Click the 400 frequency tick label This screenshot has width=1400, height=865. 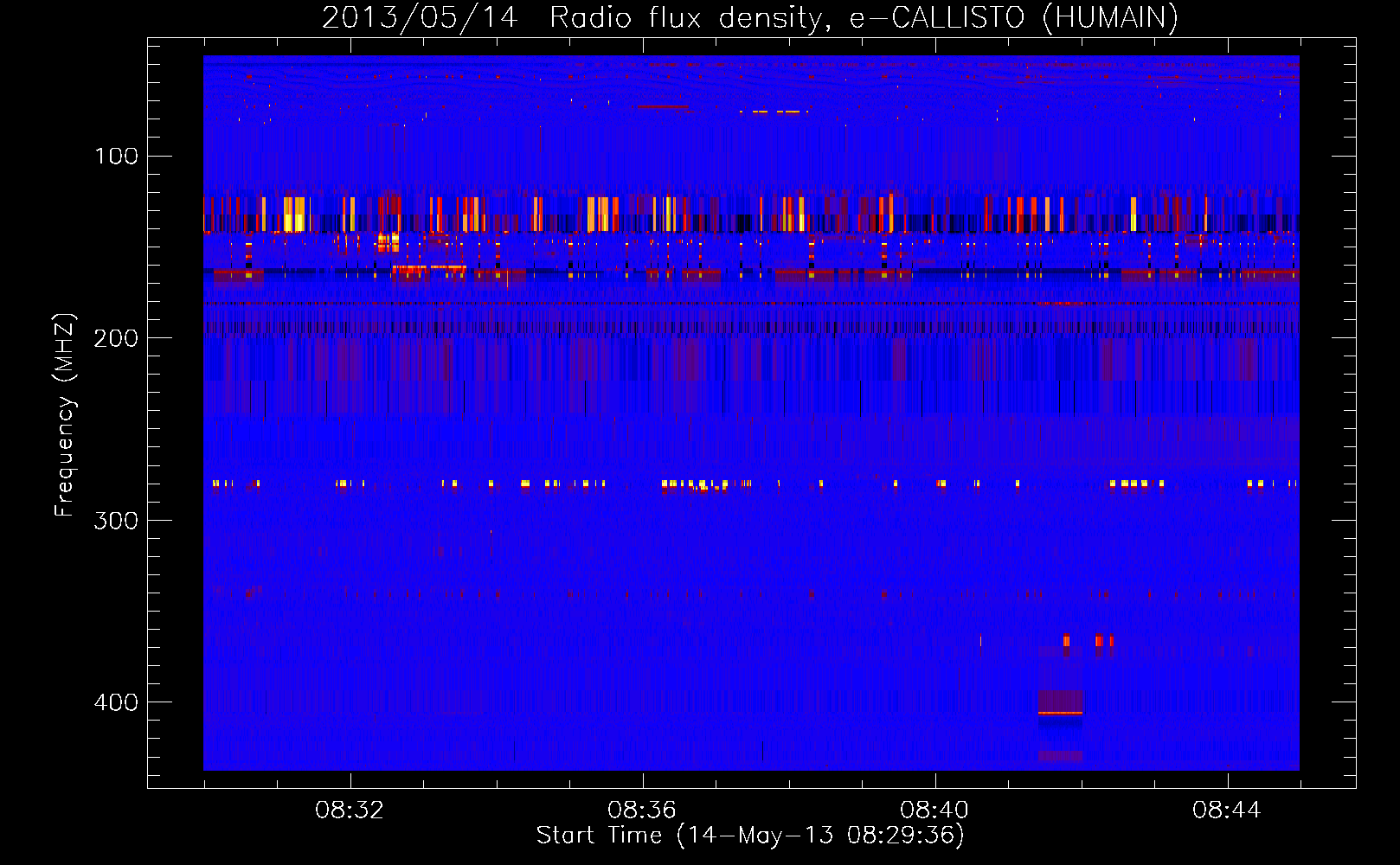117,702
